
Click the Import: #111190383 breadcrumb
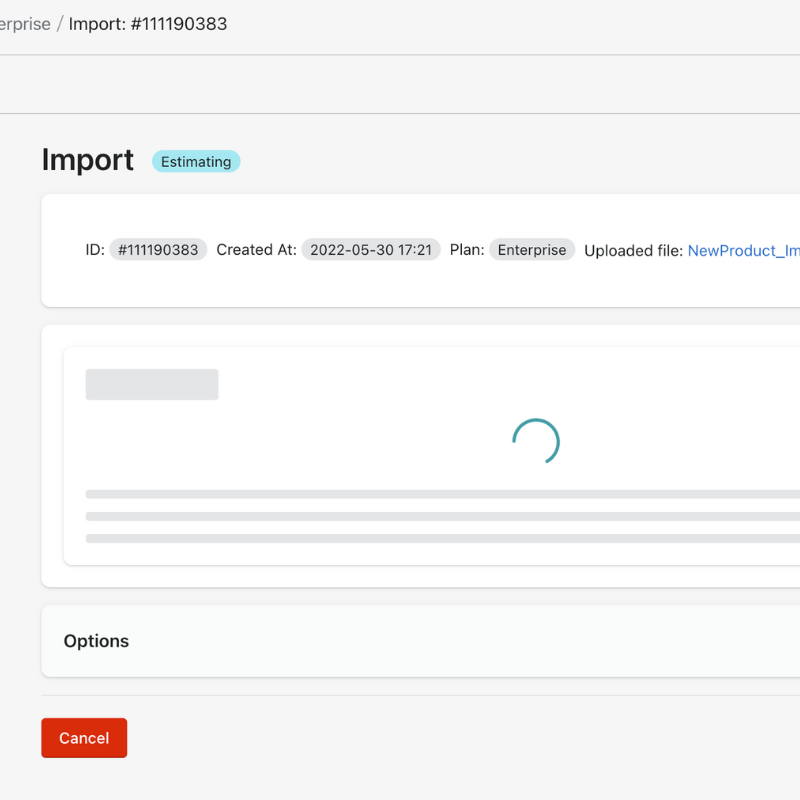click(x=148, y=24)
